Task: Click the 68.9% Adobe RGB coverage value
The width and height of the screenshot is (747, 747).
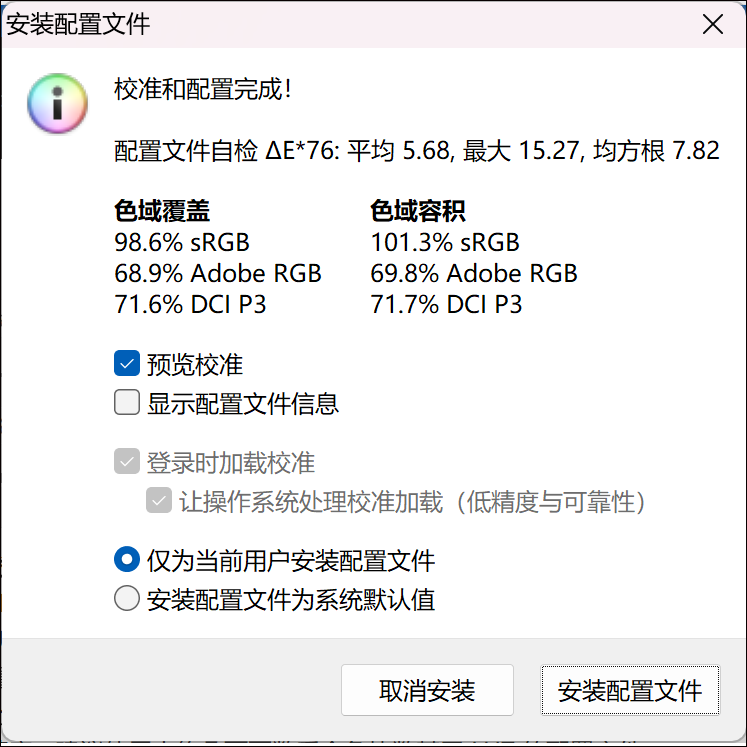Action: coord(219,273)
